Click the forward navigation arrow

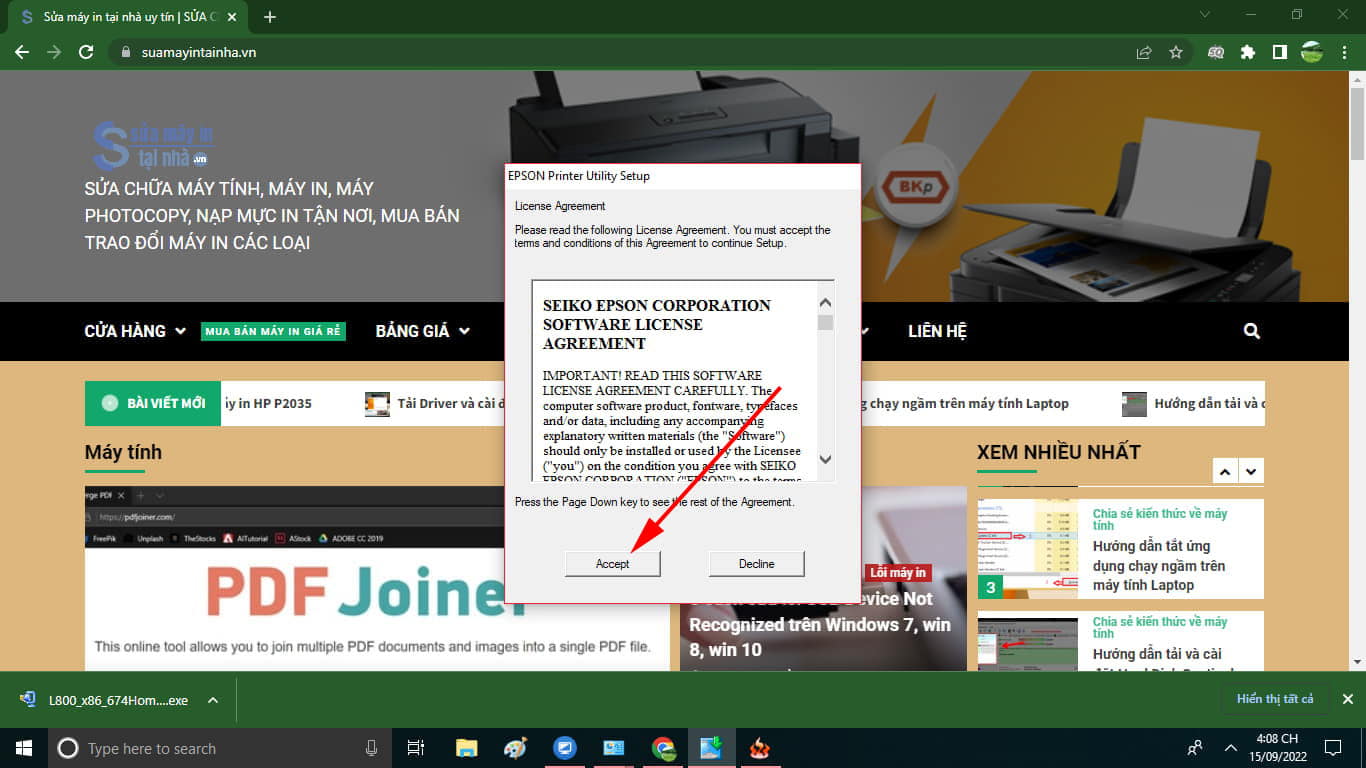click(54, 52)
